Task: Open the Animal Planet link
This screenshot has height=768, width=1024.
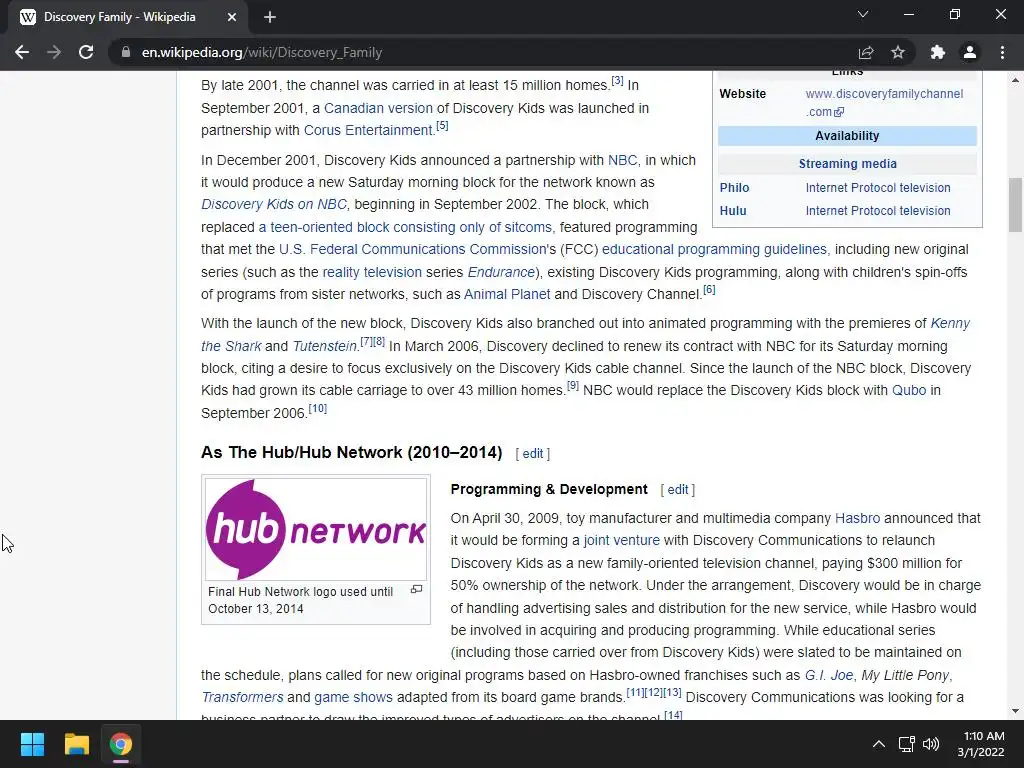Action: (507, 295)
